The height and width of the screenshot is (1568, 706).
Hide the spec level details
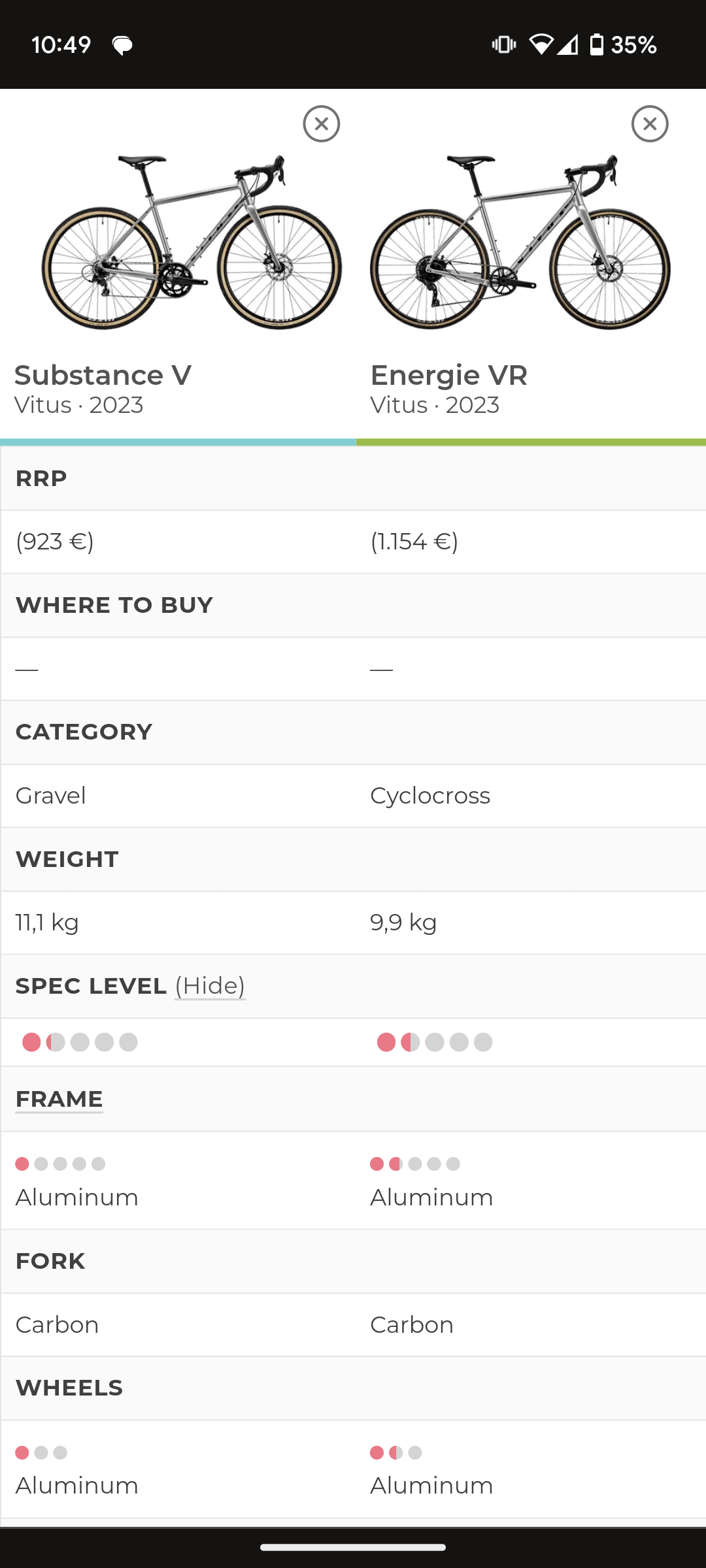210,986
